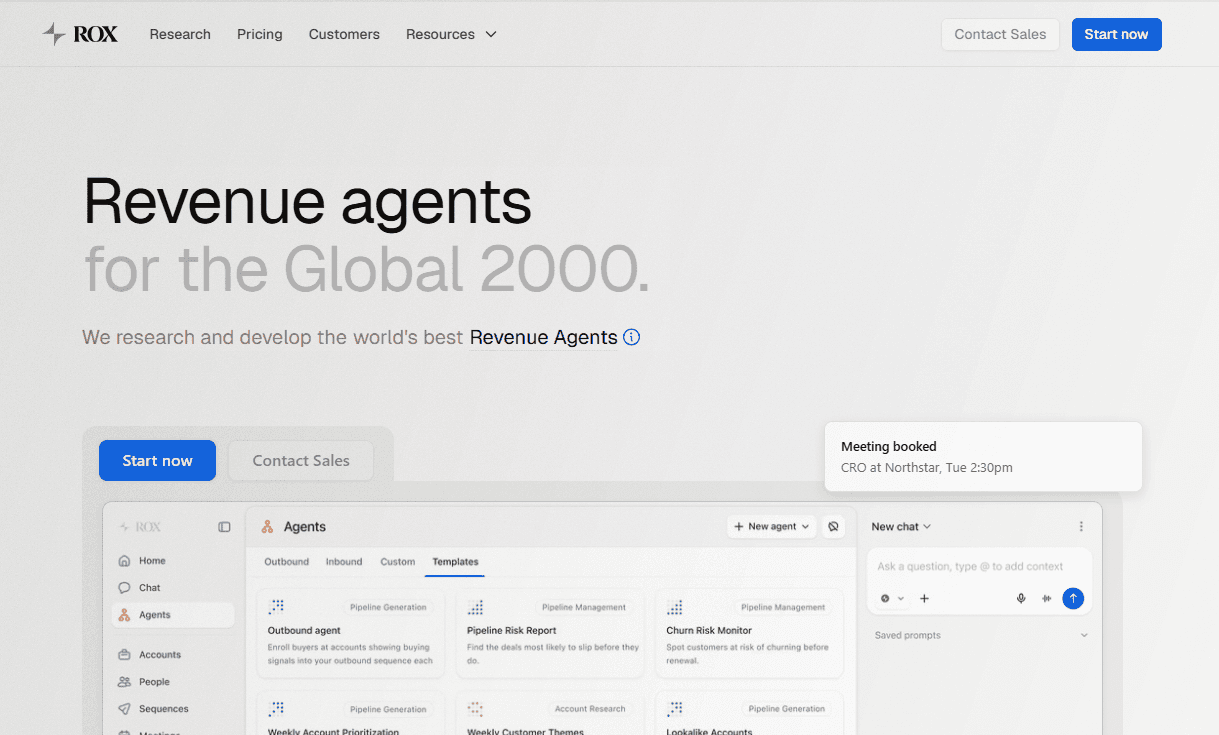Click the blue send arrow button
The height and width of the screenshot is (735, 1219).
[x=1073, y=598]
